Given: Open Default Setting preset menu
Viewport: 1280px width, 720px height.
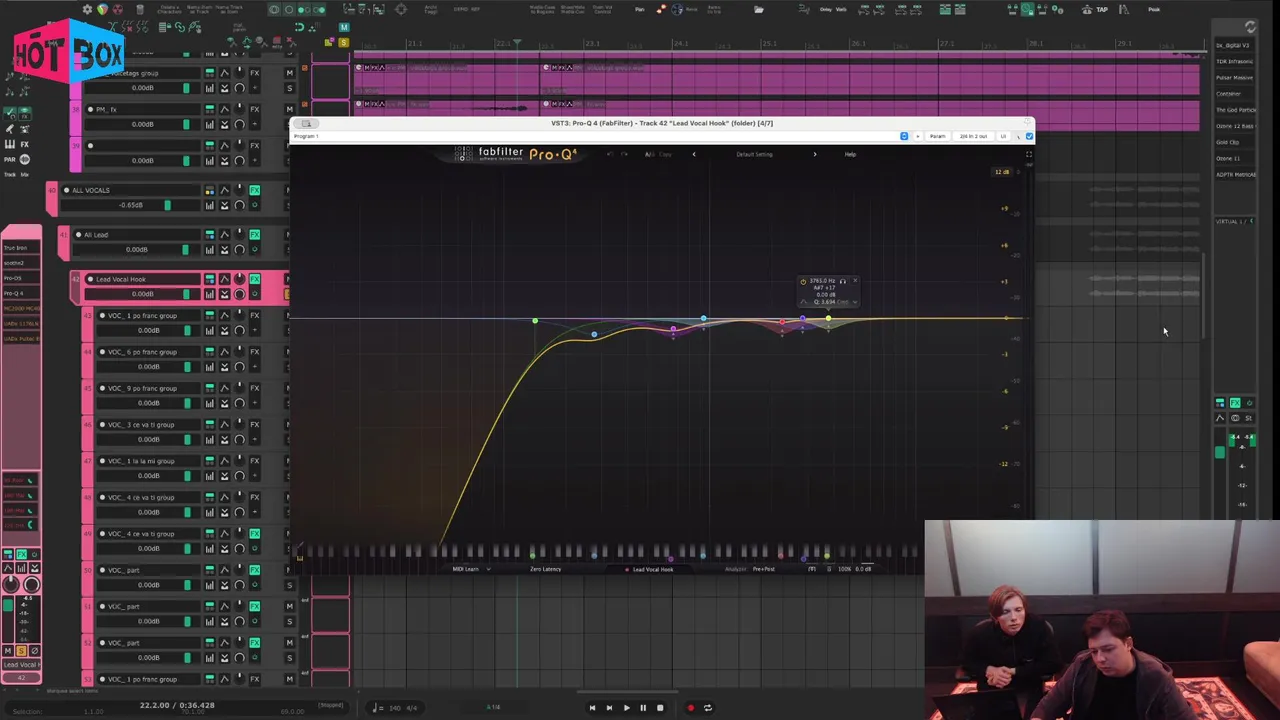Looking at the screenshot, I should pos(754,154).
